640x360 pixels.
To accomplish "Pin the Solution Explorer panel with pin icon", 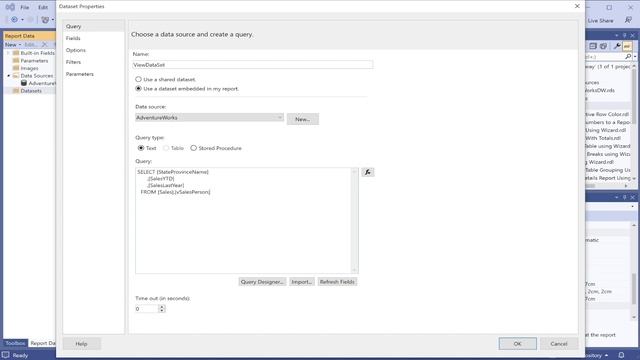I will point(624,36).
